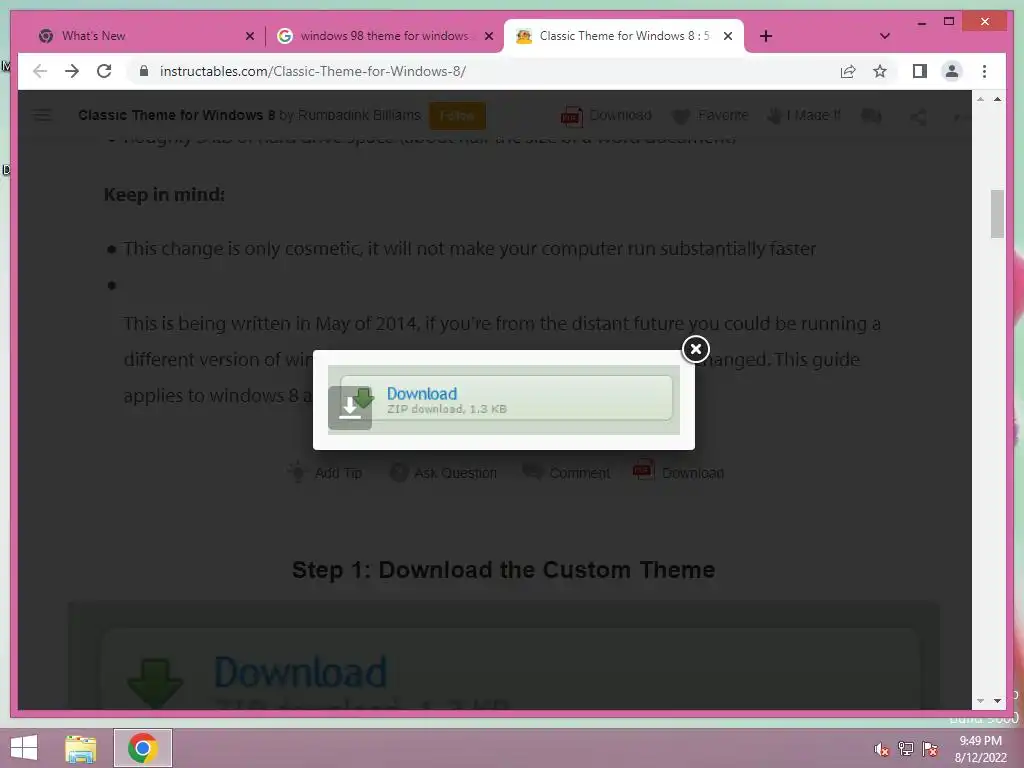Mark the instructable as Favorite

click(x=710, y=116)
